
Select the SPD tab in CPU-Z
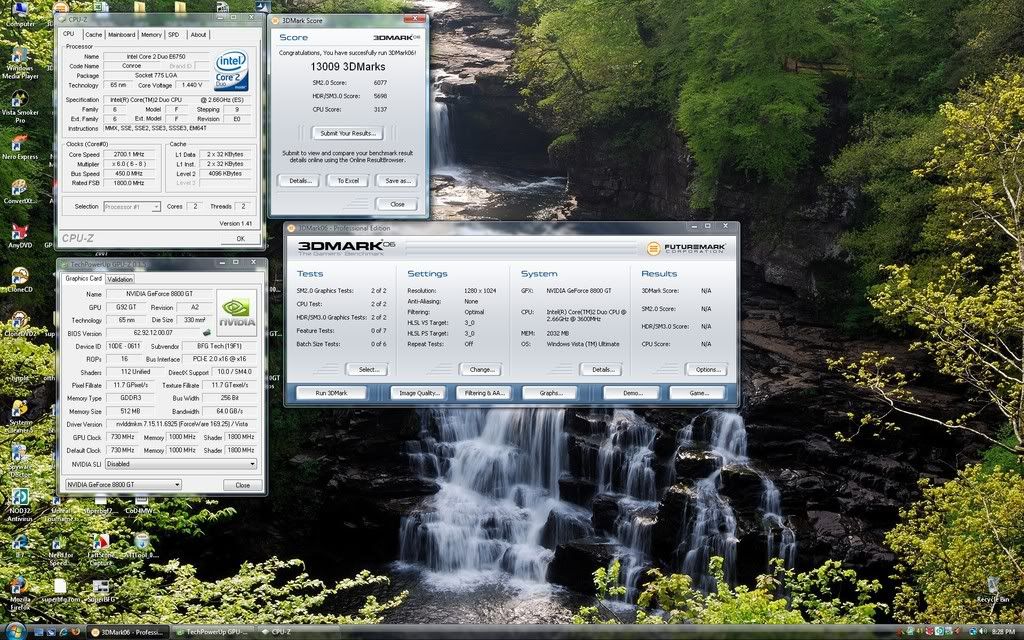(174, 35)
